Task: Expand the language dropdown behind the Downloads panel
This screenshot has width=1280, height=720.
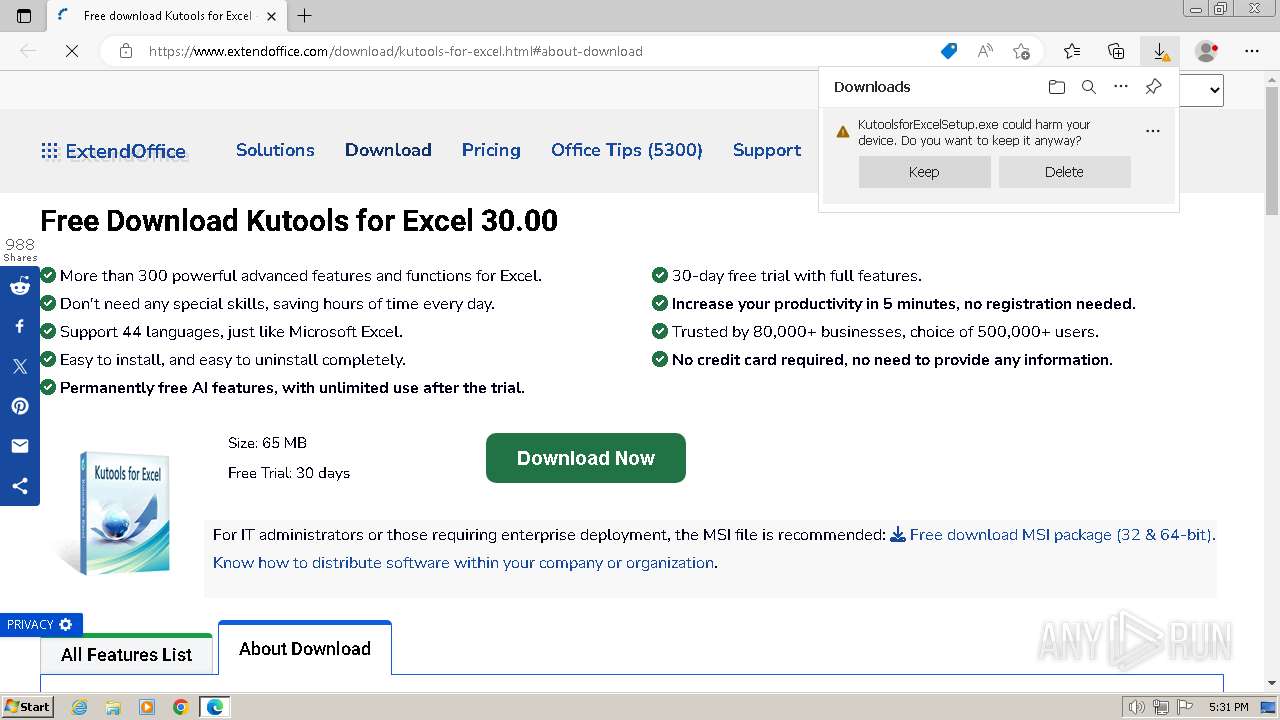Action: point(1203,90)
